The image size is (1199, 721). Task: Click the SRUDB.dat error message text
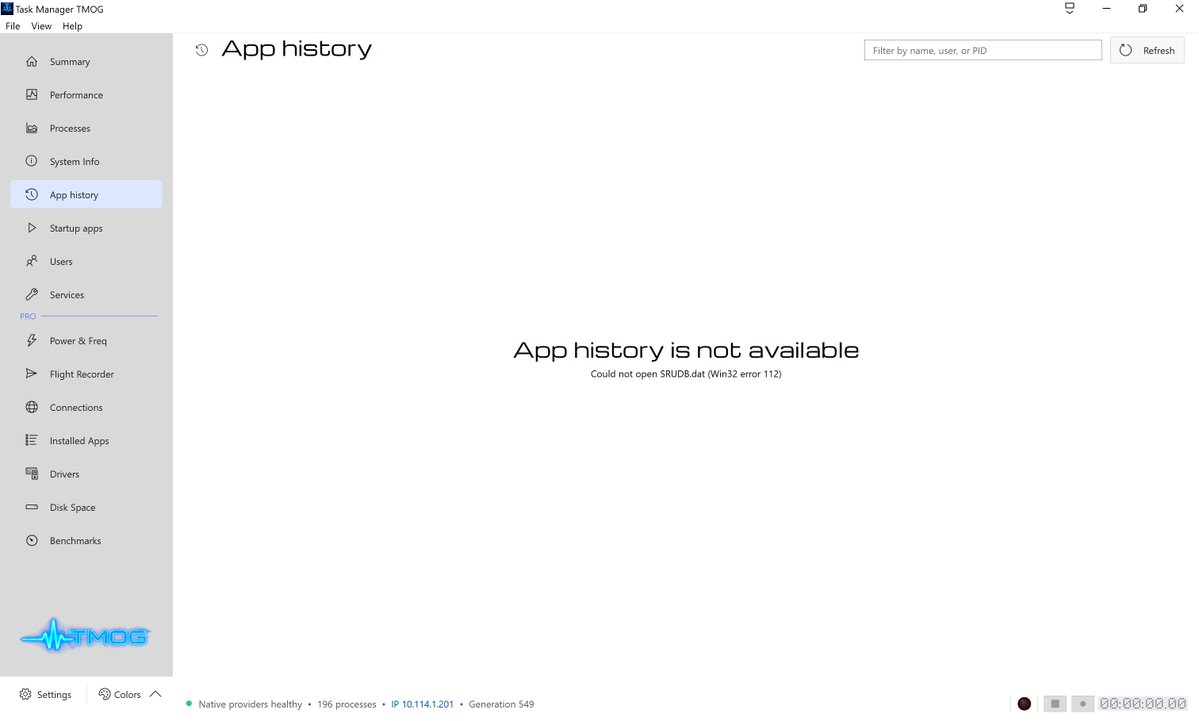coord(686,374)
